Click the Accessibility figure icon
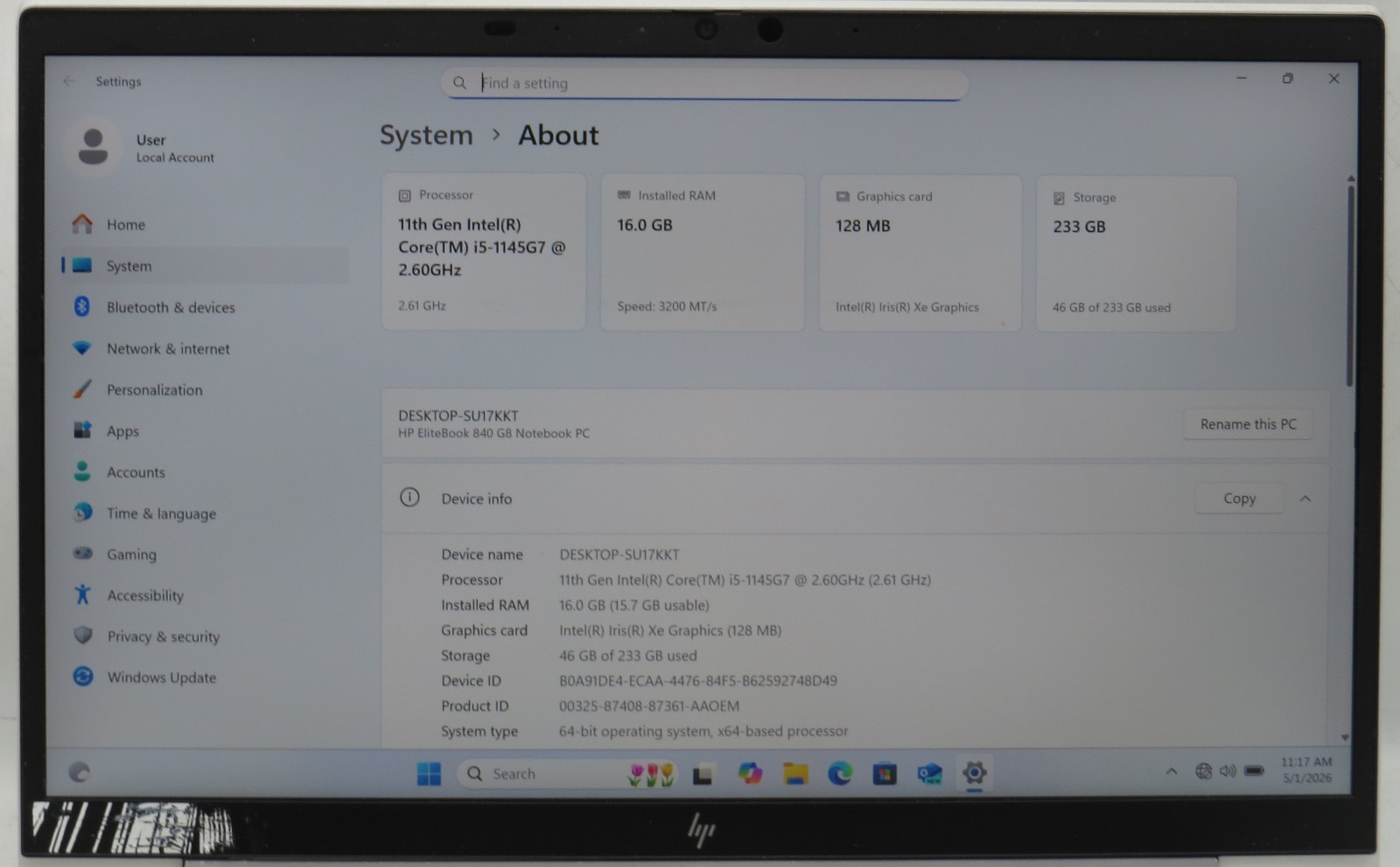 pyautogui.click(x=82, y=594)
